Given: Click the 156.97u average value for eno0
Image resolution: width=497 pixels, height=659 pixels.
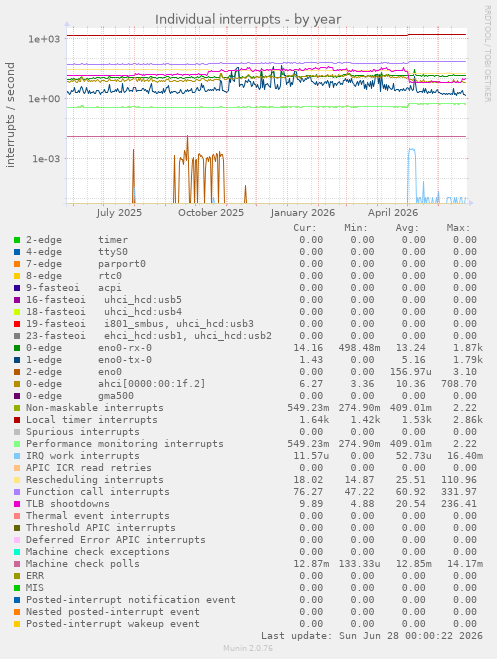Looking at the screenshot, I should point(410,372).
